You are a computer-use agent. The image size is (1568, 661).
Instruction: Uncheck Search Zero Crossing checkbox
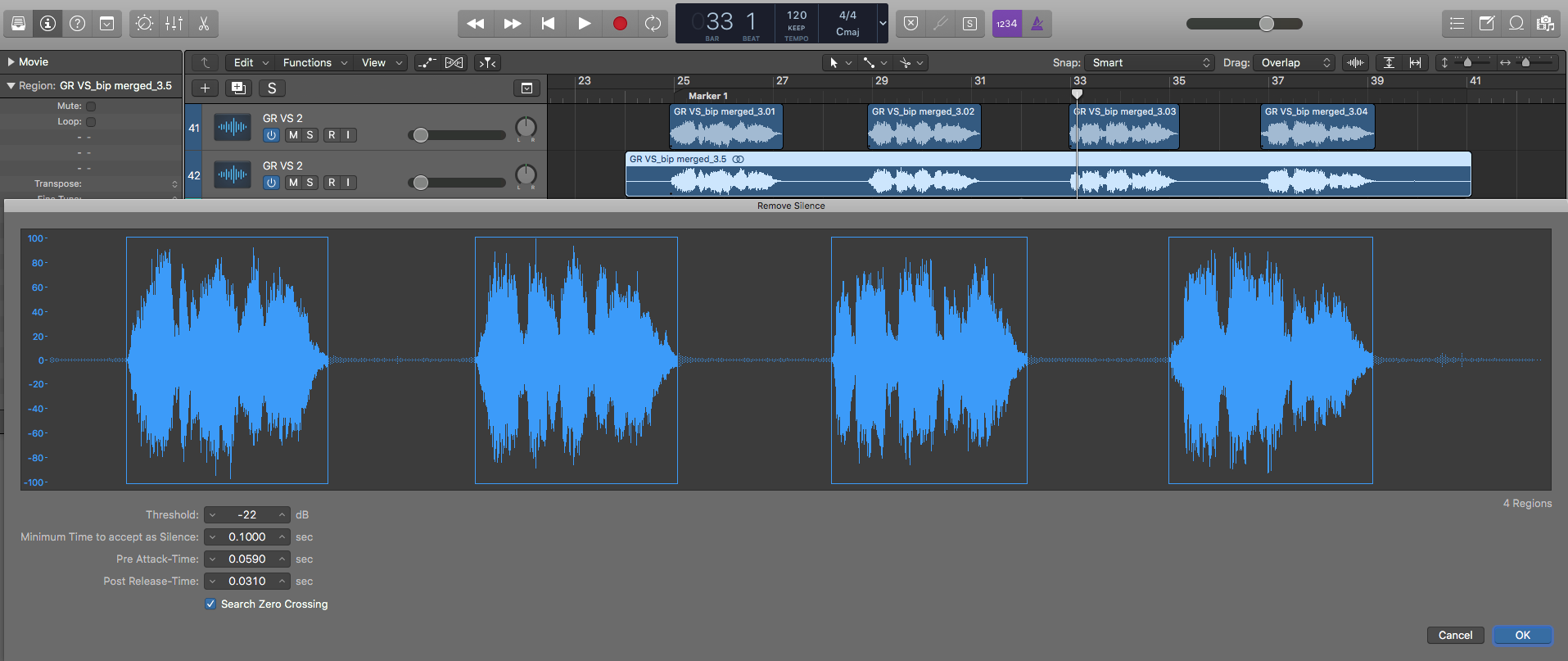(210, 604)
